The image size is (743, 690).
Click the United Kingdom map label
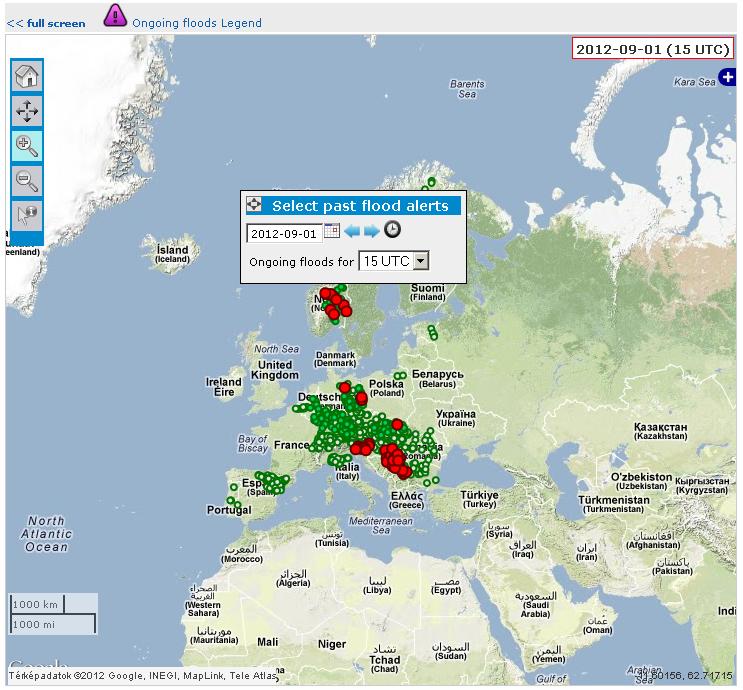(275, 370)
